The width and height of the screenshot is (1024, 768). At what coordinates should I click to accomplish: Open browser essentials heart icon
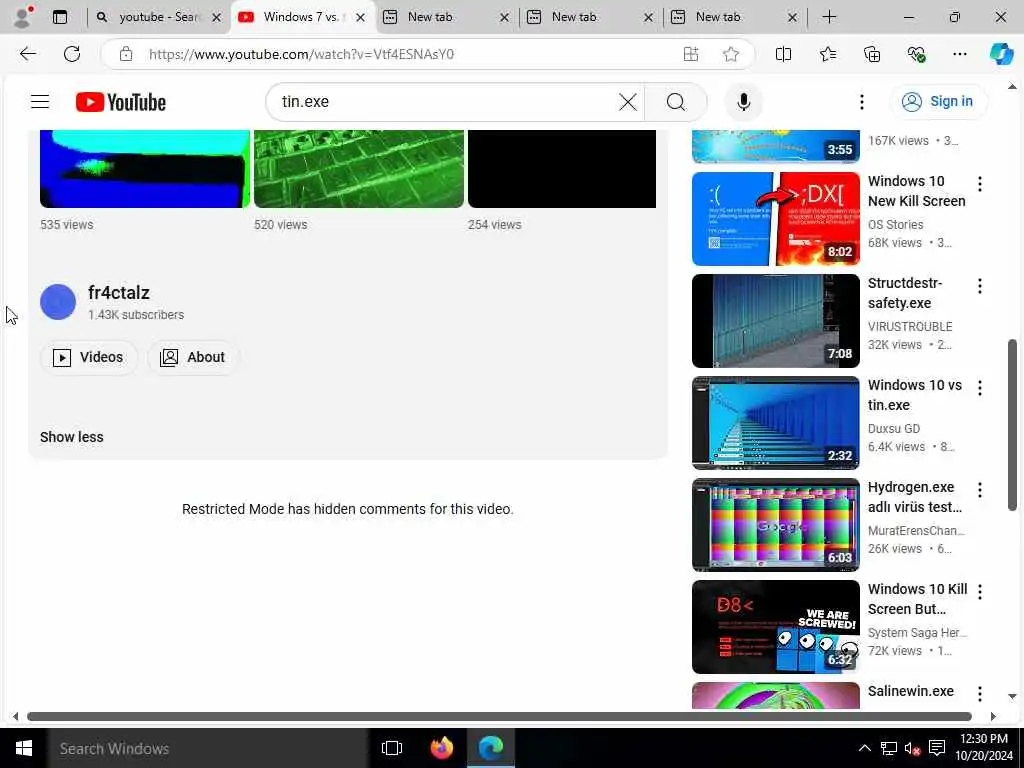916,54
